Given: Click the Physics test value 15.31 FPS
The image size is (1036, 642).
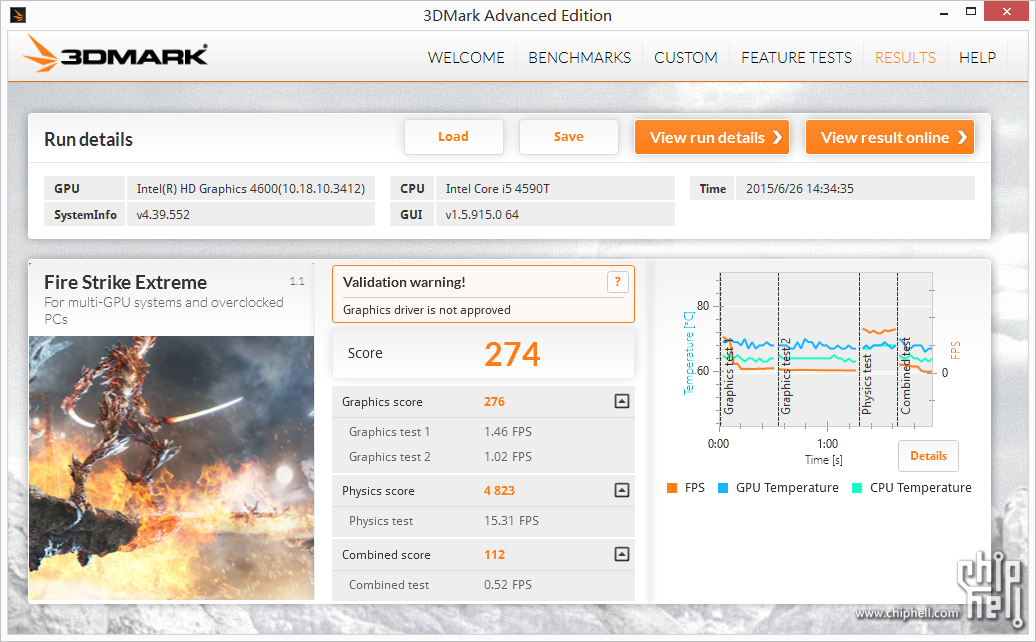Looking at the screenshot, I should [511, 521].
